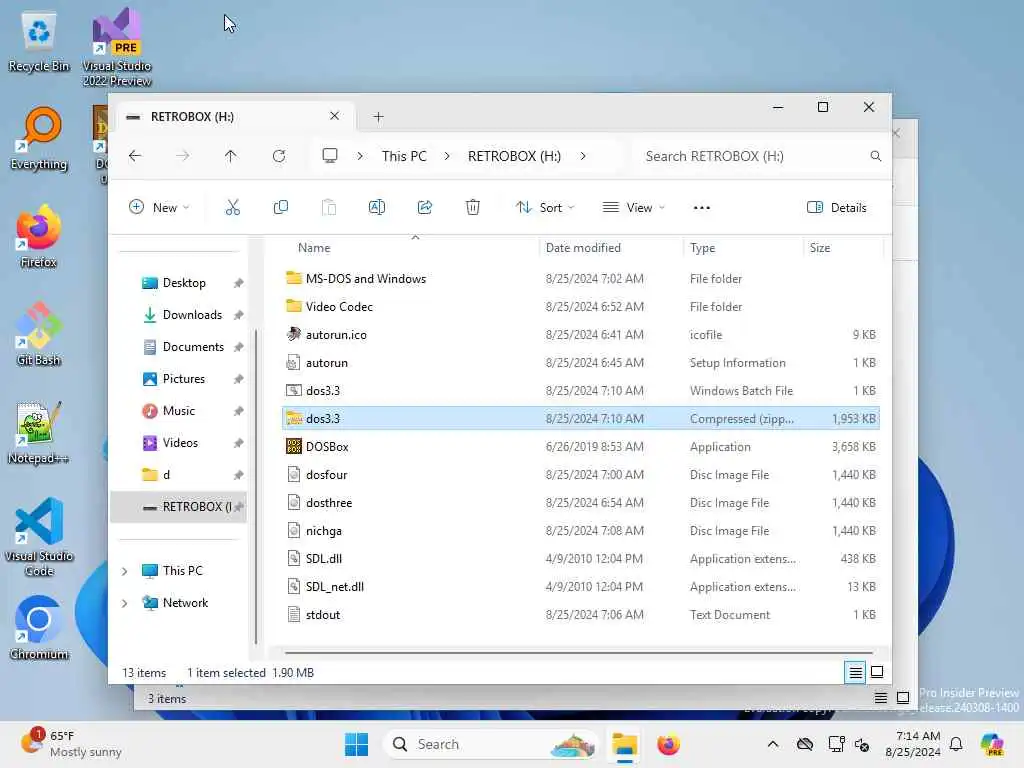Open the Sort dropdown menu

(545, 208)
